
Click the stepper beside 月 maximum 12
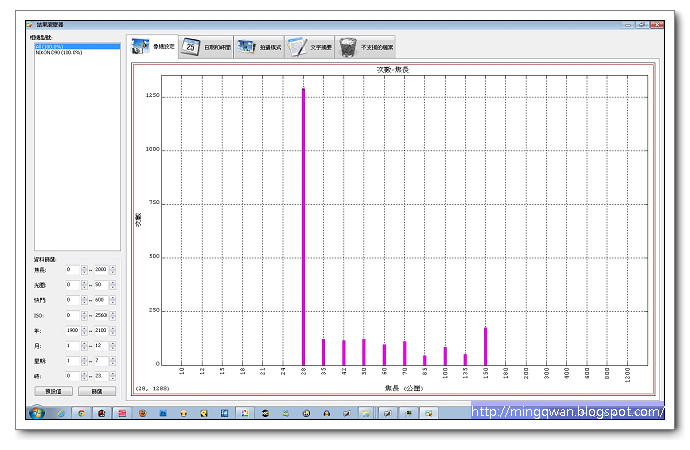(113, 346)
